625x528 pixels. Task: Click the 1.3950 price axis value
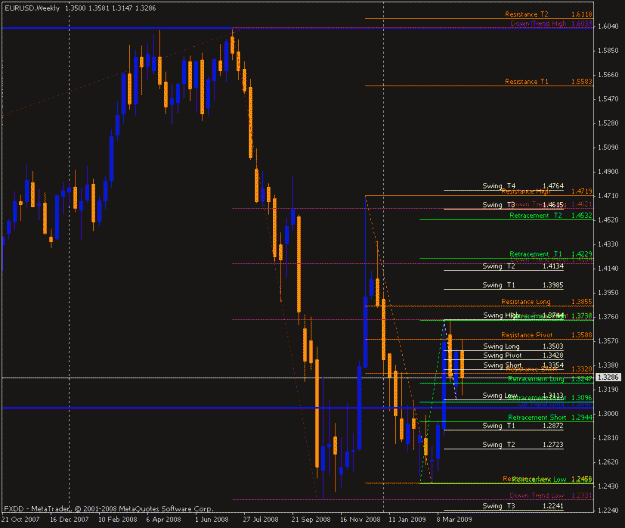(608, 293)
